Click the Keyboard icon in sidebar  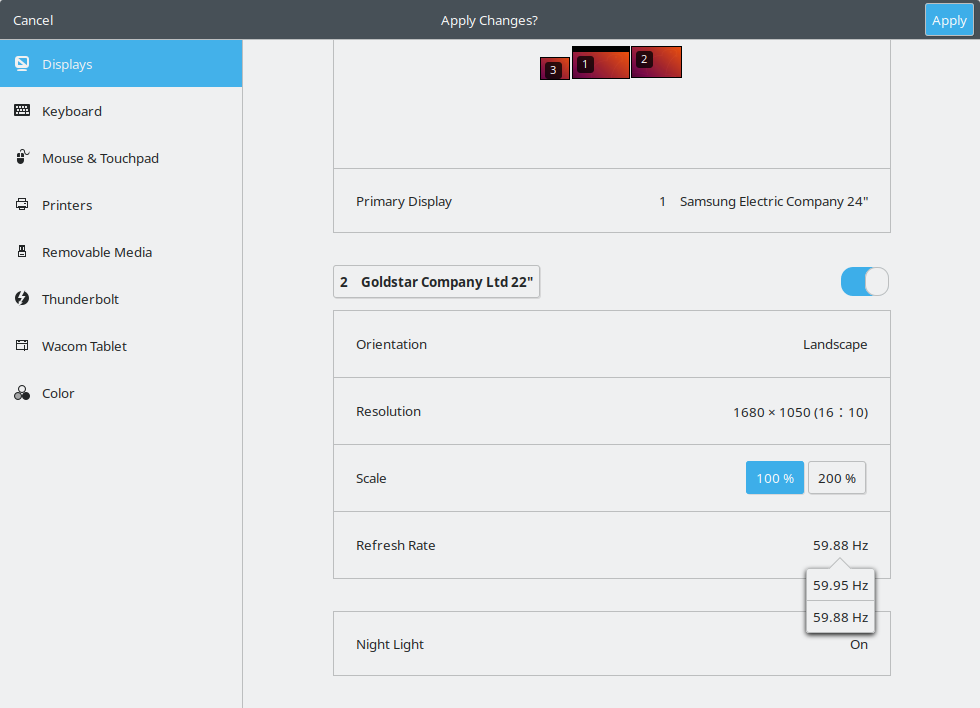[x=22, y=111]
